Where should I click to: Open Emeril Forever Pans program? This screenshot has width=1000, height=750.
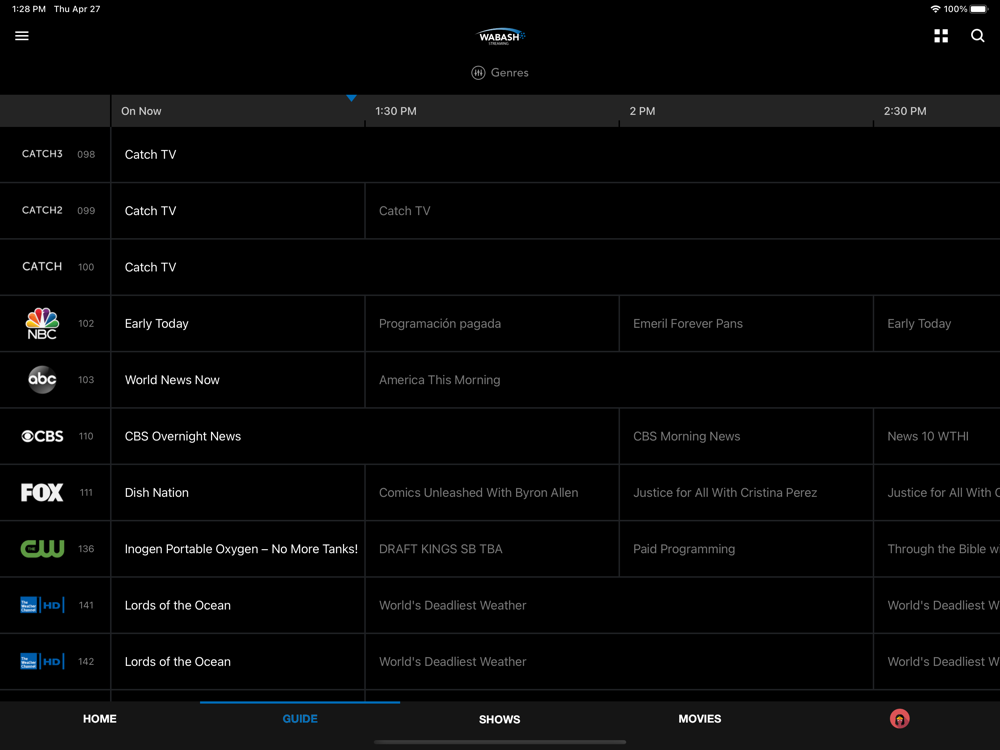(x=746, y=323)
